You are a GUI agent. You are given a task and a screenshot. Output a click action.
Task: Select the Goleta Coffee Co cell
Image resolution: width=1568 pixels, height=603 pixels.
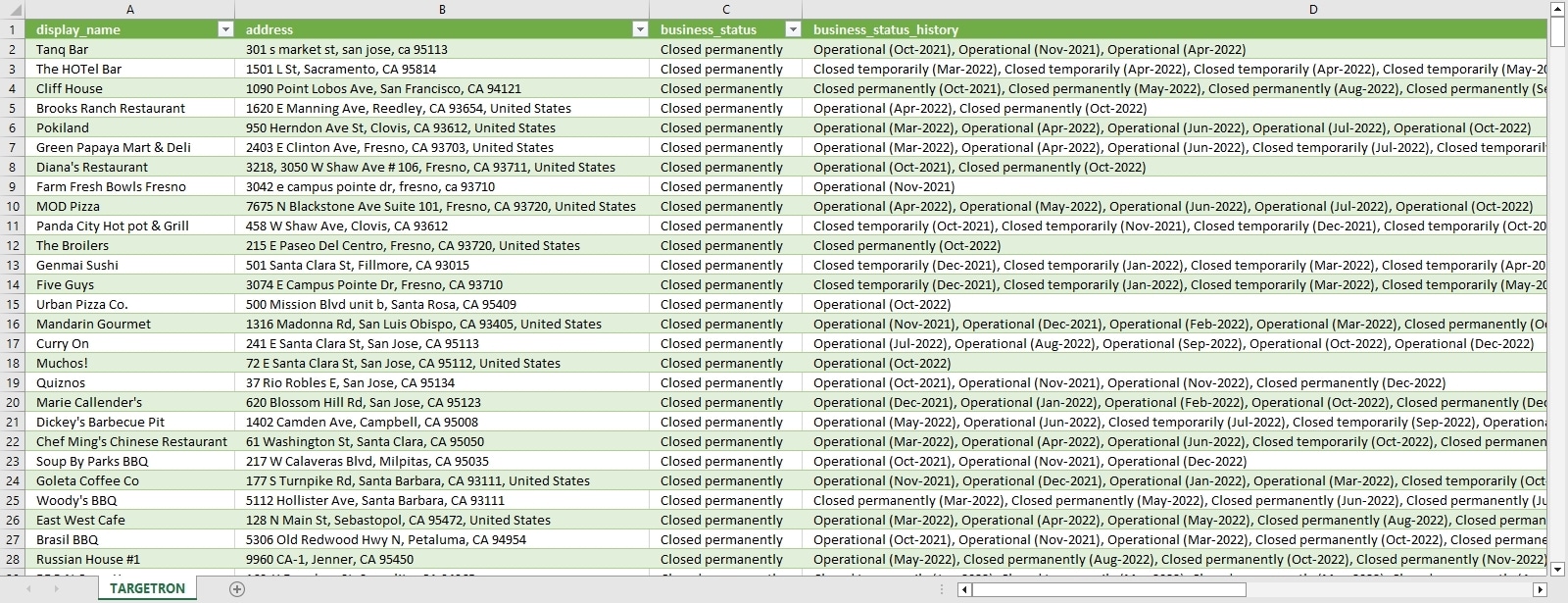130,480
